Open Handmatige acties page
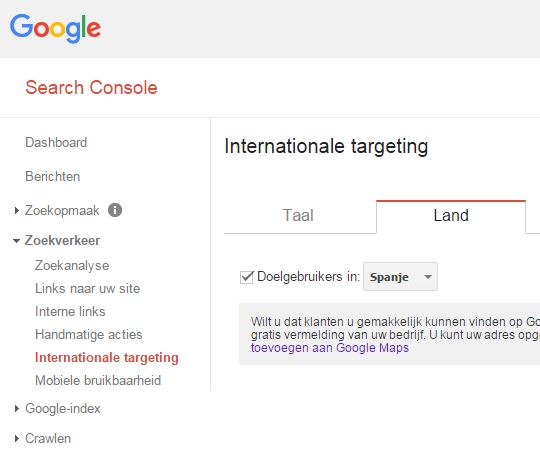Viewport: 540px width, 454px height. pyautogui.click(x=89, y=334)
